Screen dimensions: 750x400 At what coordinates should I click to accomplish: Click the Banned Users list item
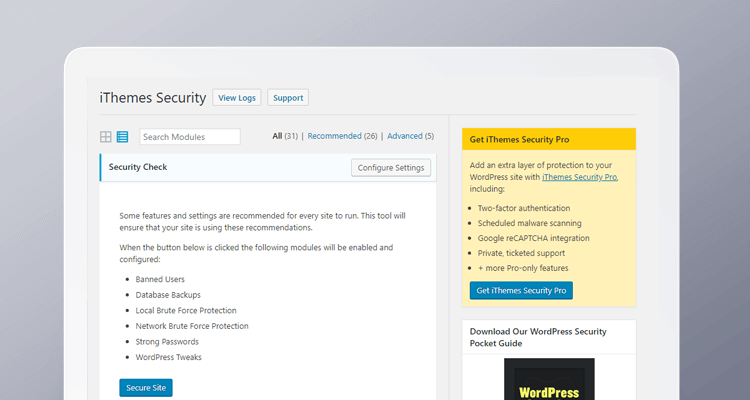pyautogui.click(x=160, y=279)
